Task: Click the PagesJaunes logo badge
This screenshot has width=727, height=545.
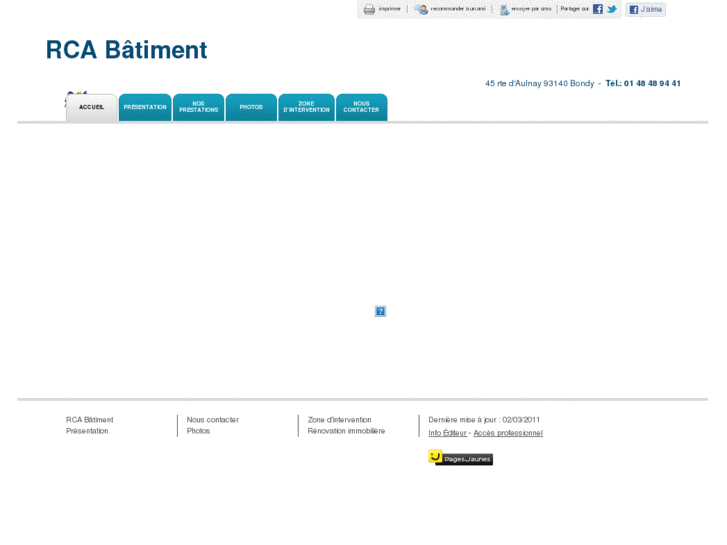Action: pyautogui.click(x=460, y=458)
